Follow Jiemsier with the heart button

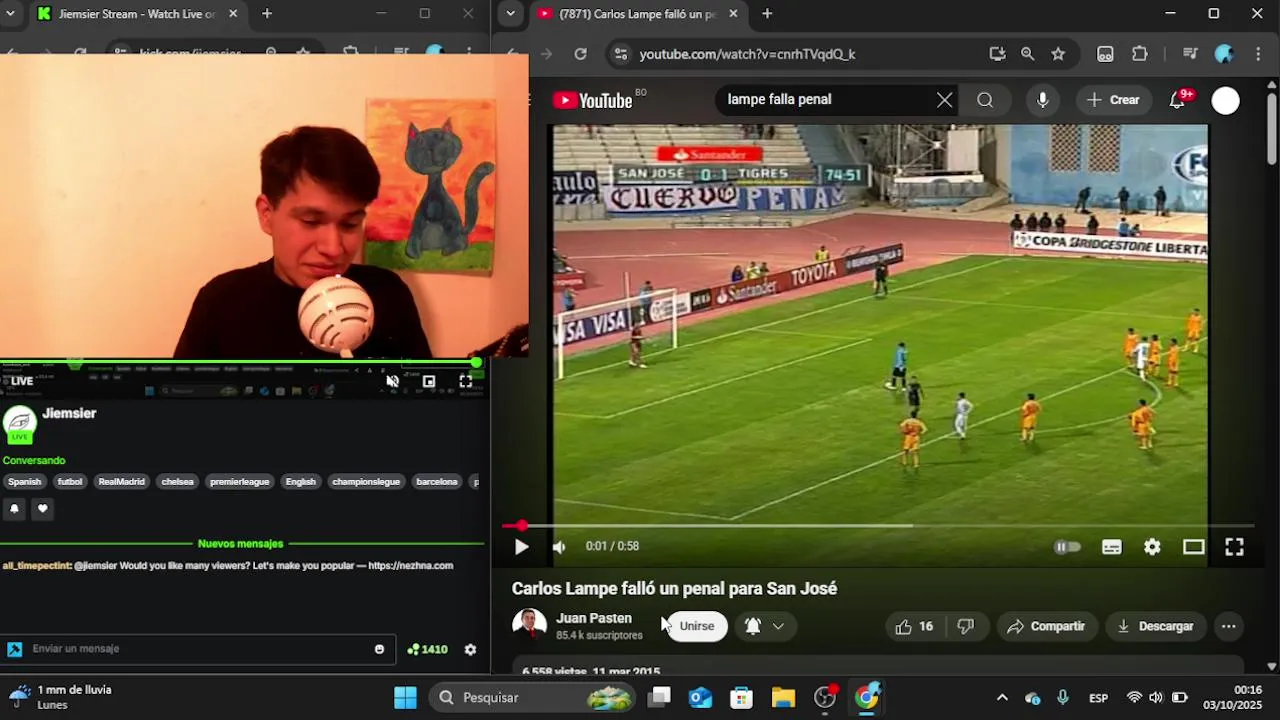point(42,509)
